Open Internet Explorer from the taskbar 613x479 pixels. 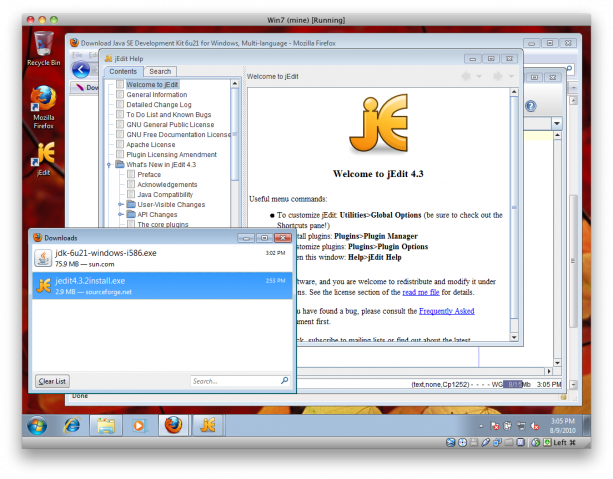pyautogui.click(x=72, y=425)
